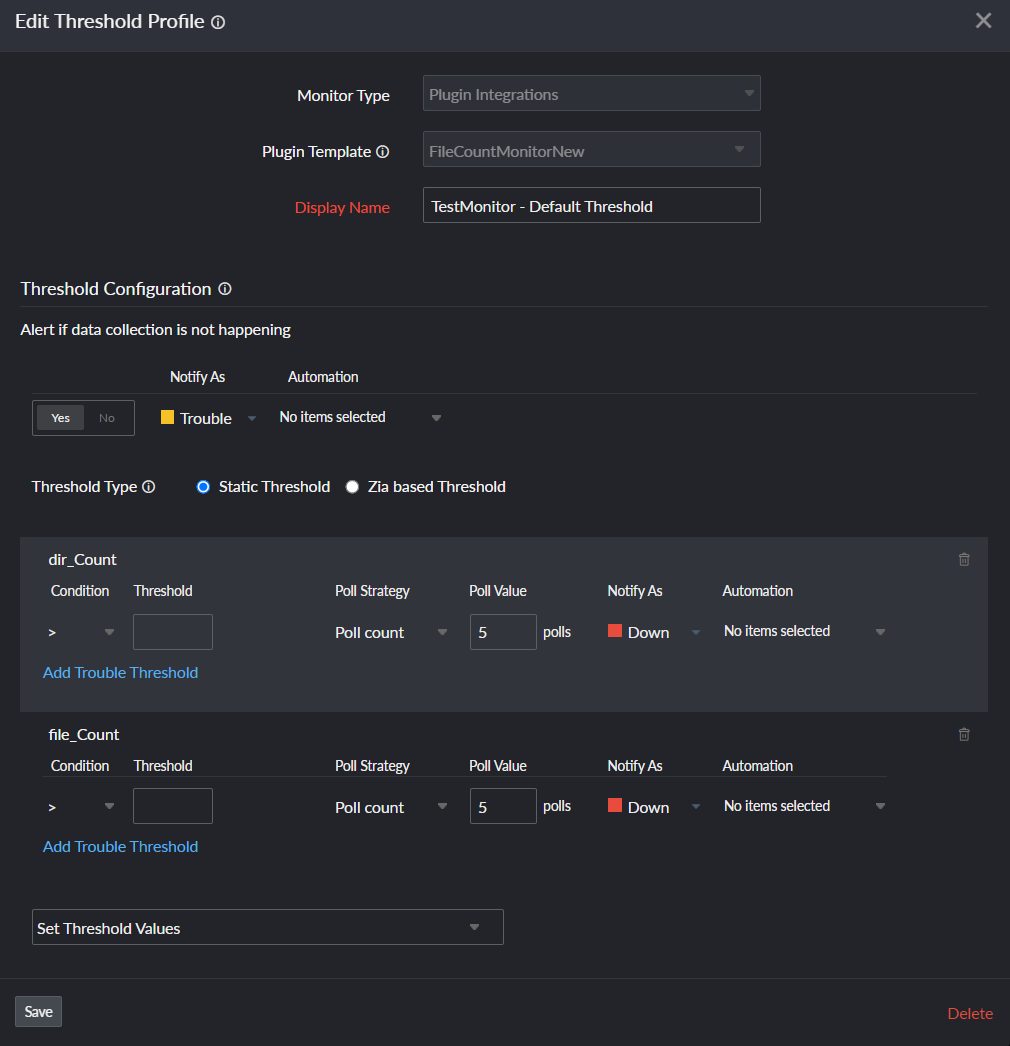This screenshot has height=1046, width=1010.
Task: Click Delete to remove threshold profile
Action: (970, 1014)
